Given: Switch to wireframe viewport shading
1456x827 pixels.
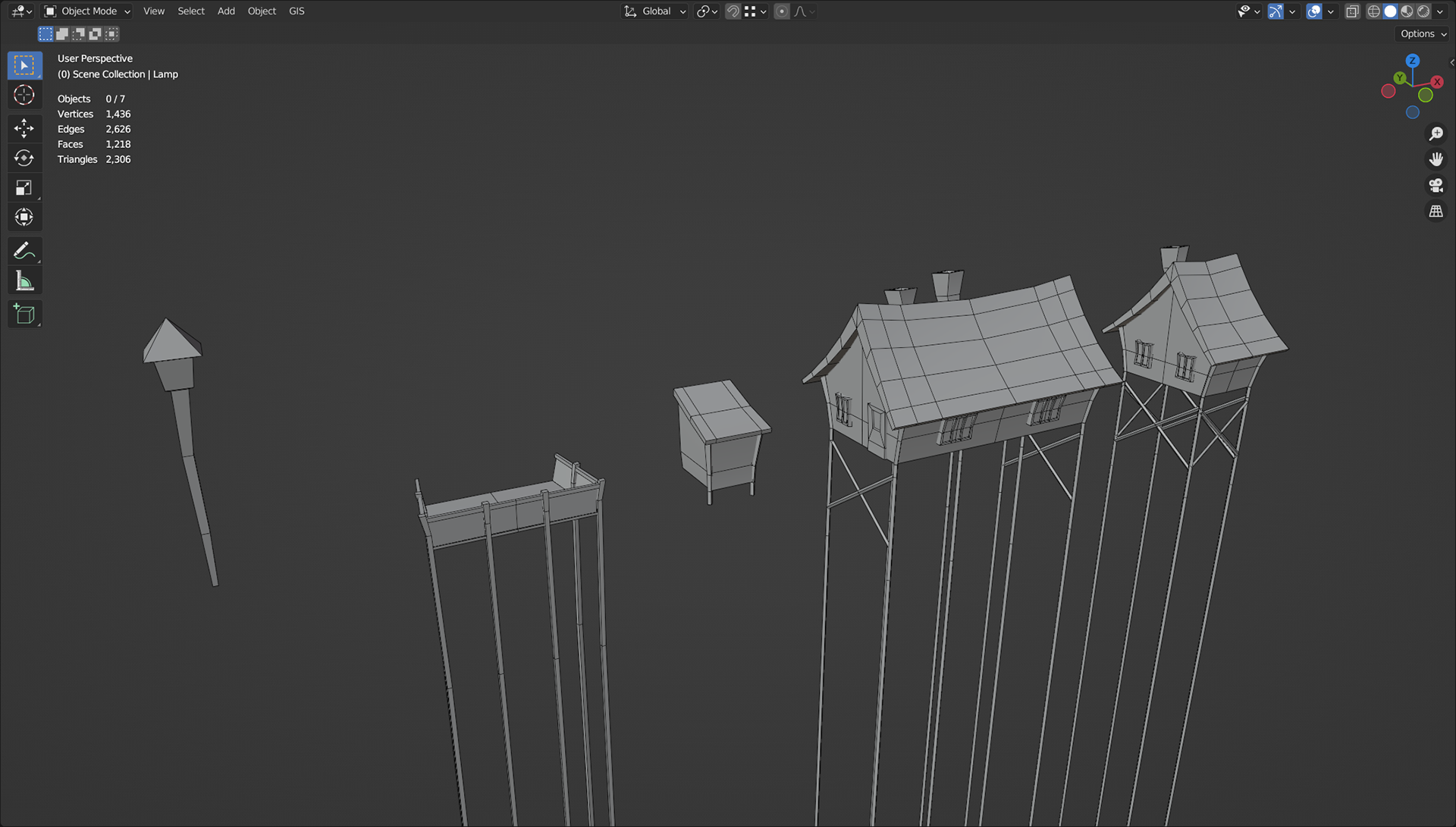Looking at the screenshot, I should click(x=1373, y=11).
